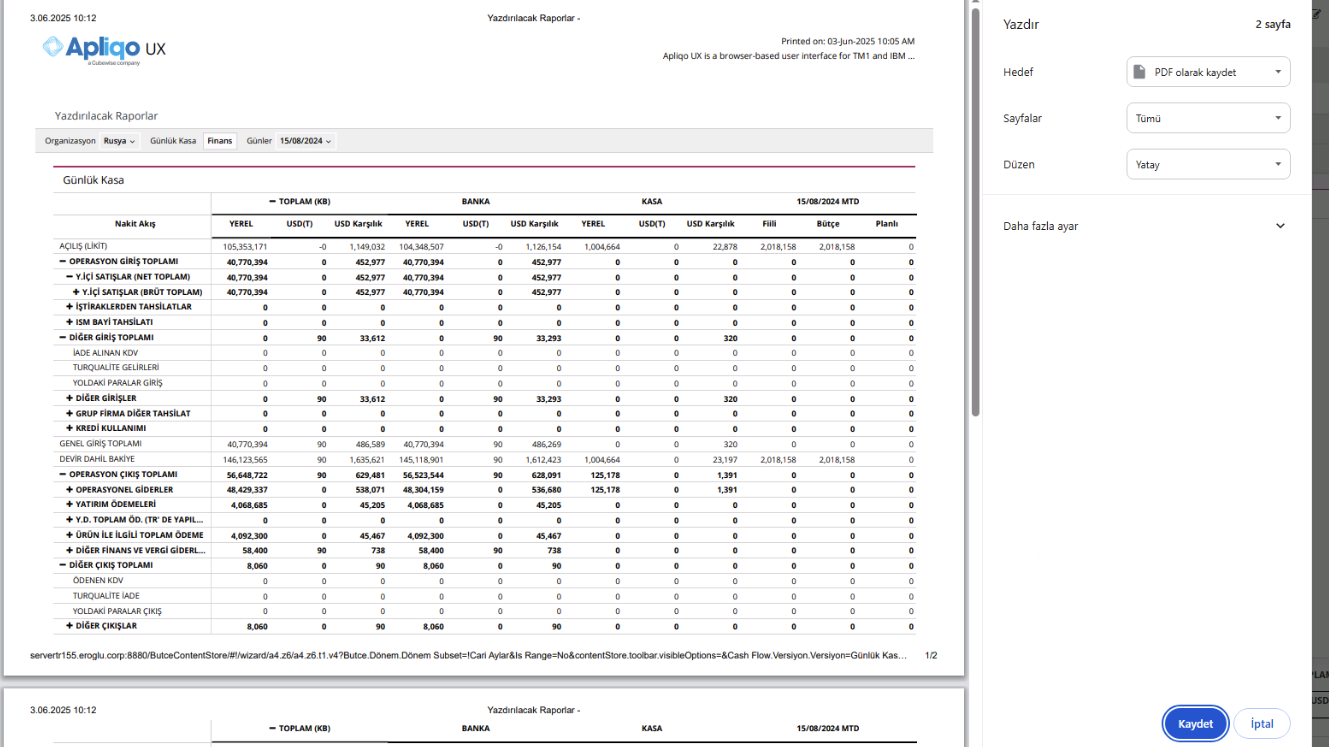
Task: Click the second page preview thumbnail
Action: point(484,717)
